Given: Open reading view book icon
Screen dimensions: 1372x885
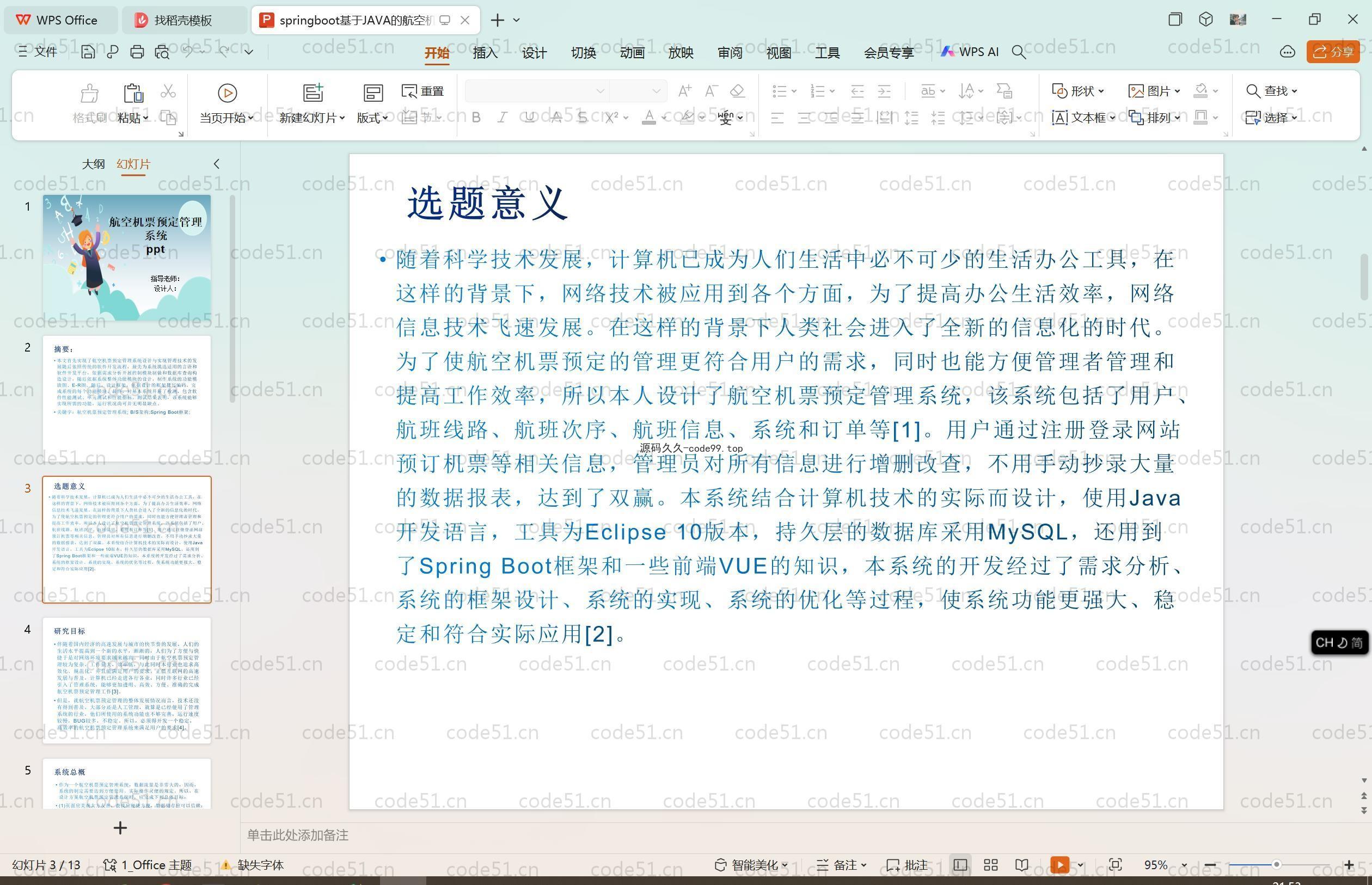Looking at the screenshot, I should (1021, 865).
